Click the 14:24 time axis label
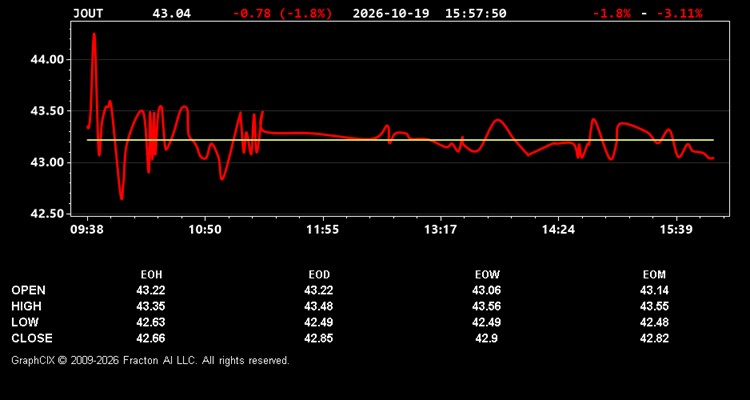 558,230
